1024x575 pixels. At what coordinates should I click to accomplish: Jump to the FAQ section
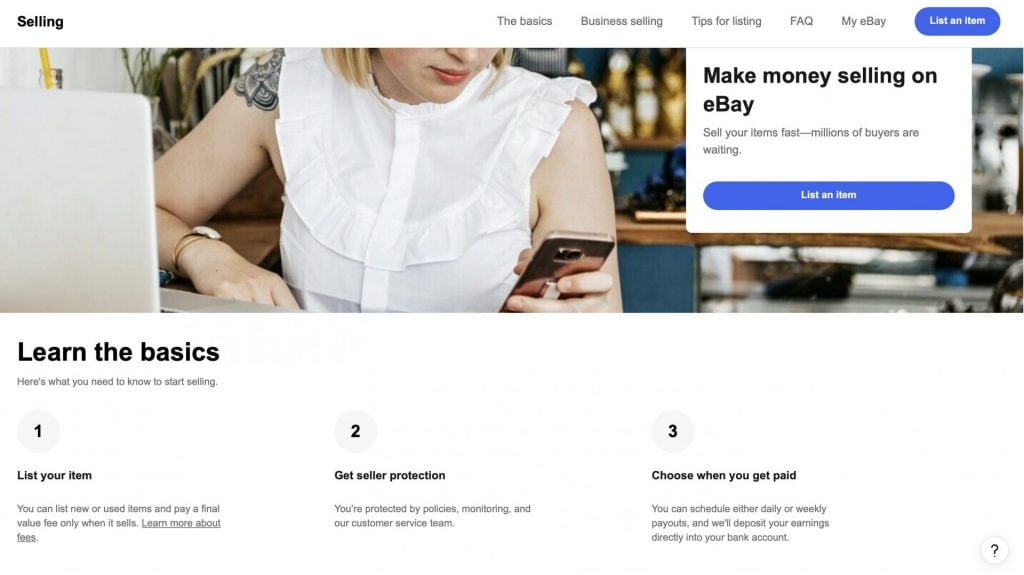point(801,21)
